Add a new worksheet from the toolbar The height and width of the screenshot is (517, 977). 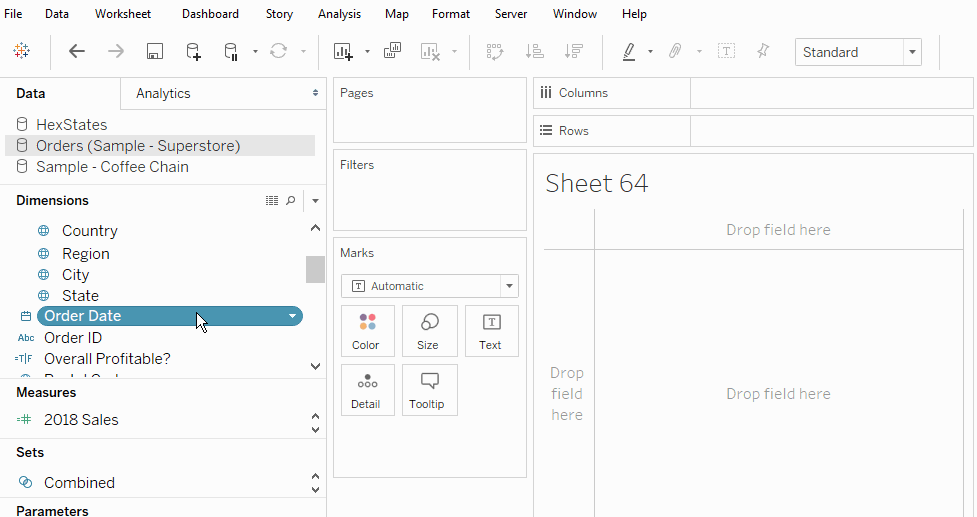click(343, 51)
